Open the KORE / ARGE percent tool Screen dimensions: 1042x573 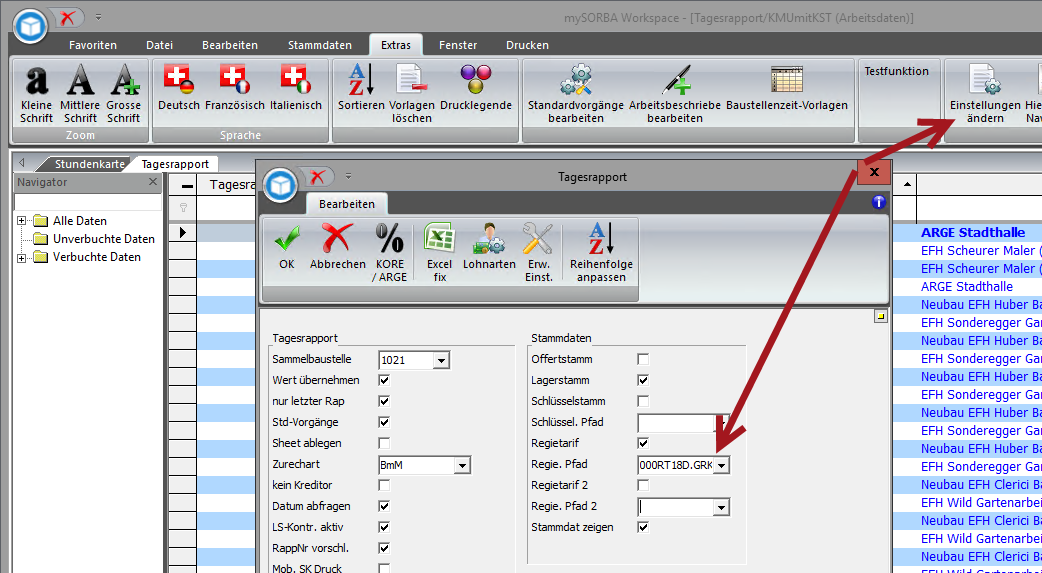pyautogui.click(x=391, y=240)
